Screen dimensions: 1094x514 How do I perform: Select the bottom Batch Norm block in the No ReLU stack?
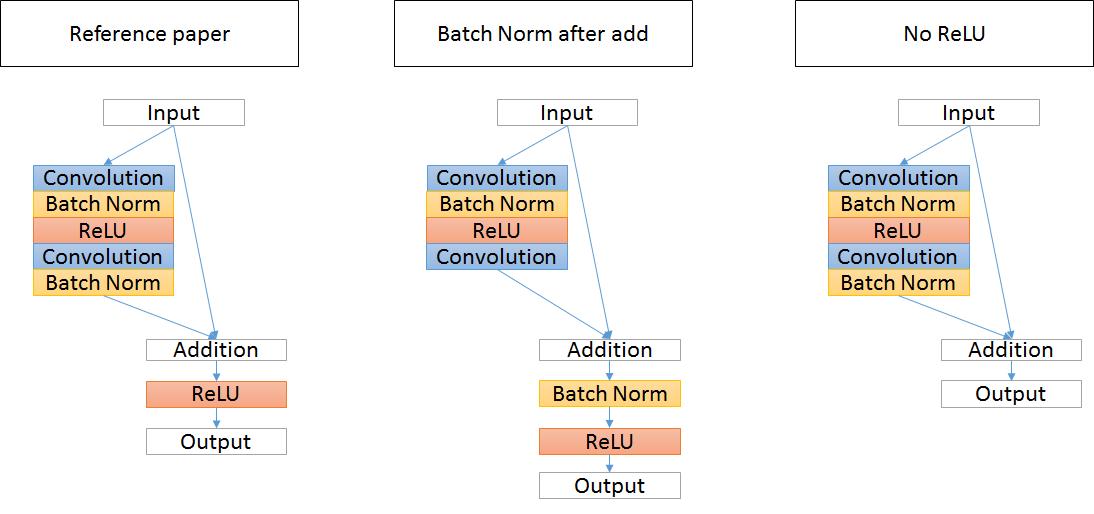[898, 283]
